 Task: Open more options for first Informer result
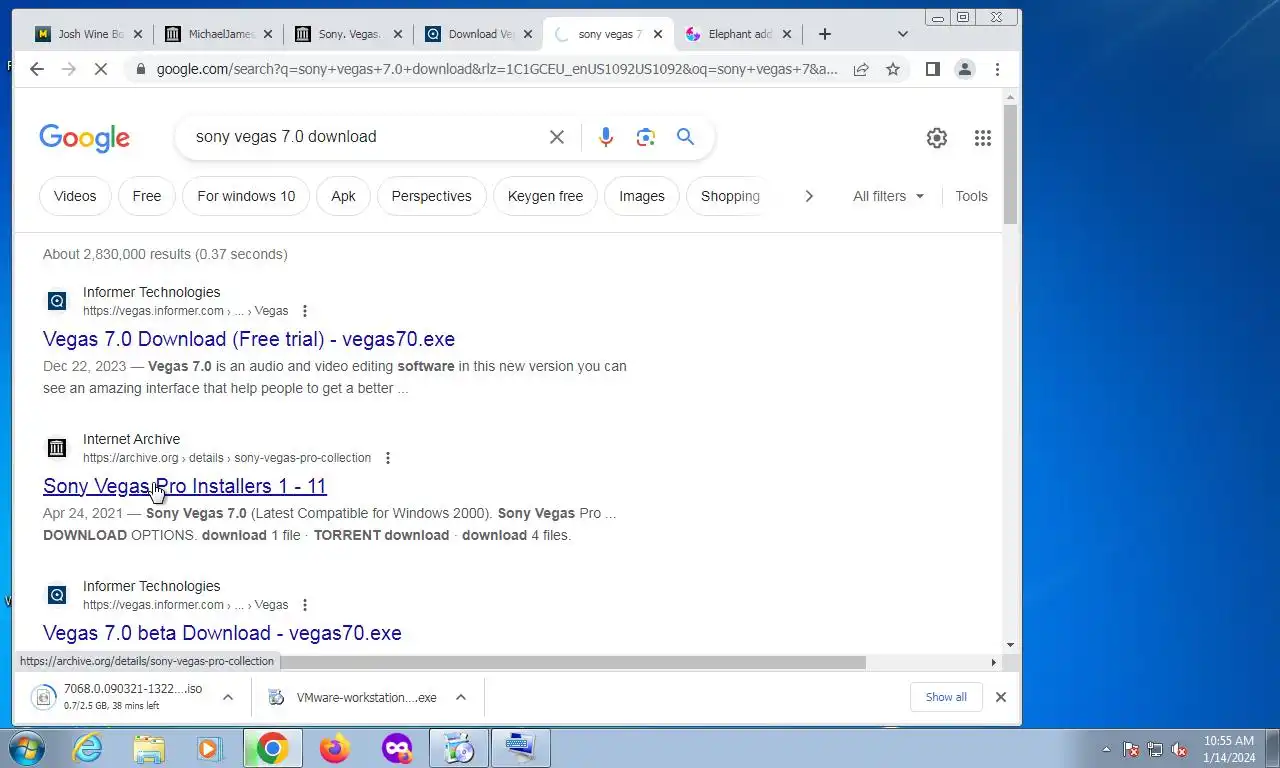[305, 311]
